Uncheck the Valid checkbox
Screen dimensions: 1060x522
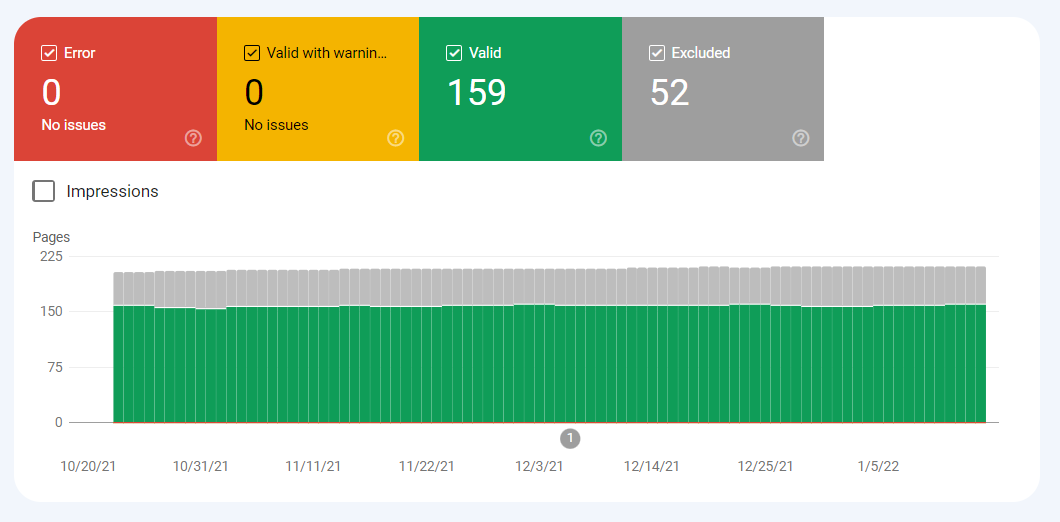point(454,53)
